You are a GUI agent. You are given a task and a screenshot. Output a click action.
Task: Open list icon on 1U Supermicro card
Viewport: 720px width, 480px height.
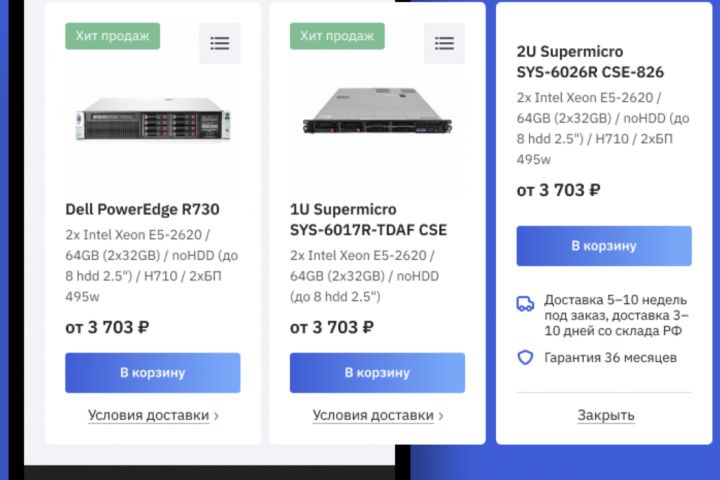(x=444, y=43)
